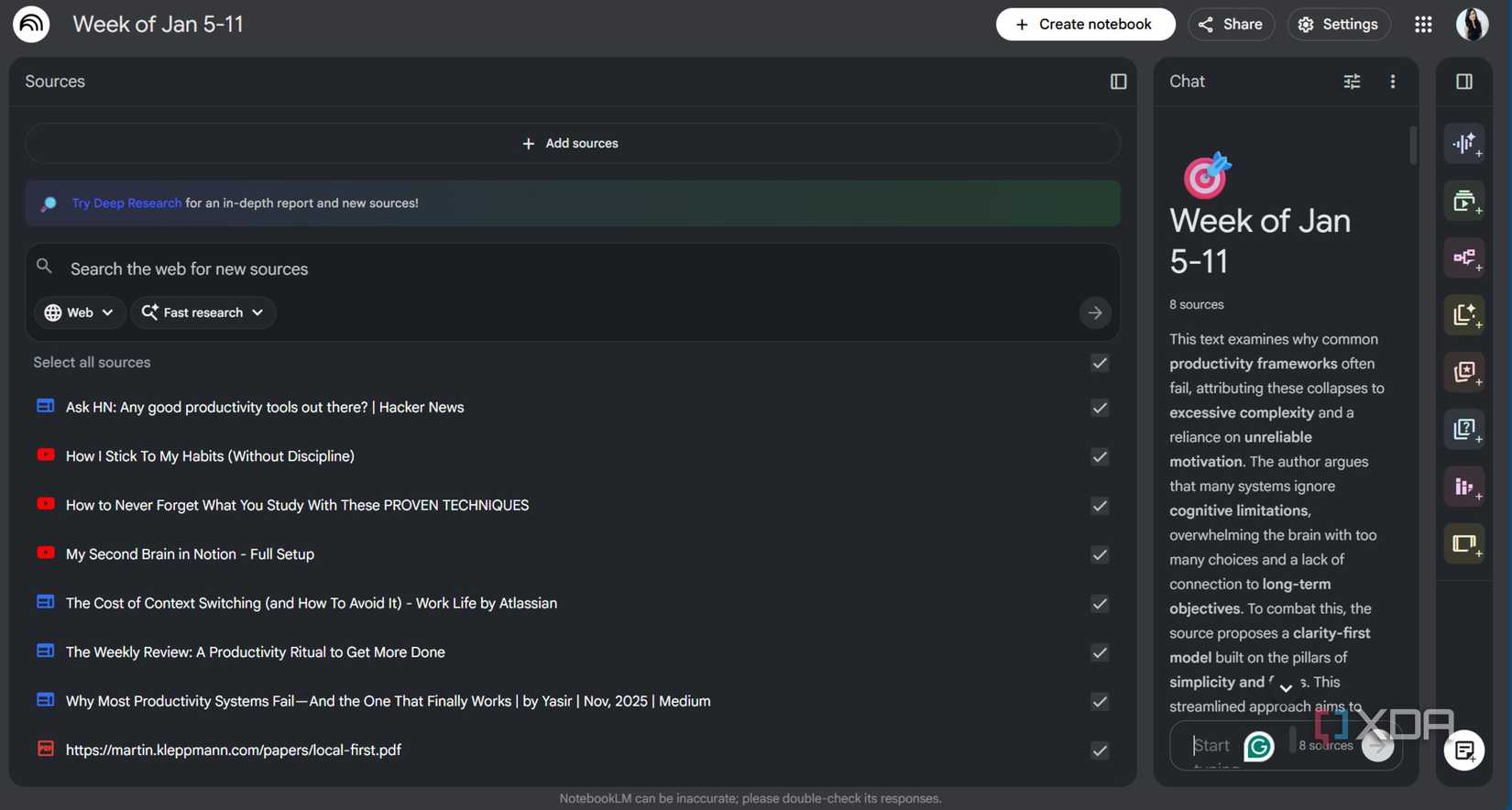Open the Fast research mode dropdown

203,312
